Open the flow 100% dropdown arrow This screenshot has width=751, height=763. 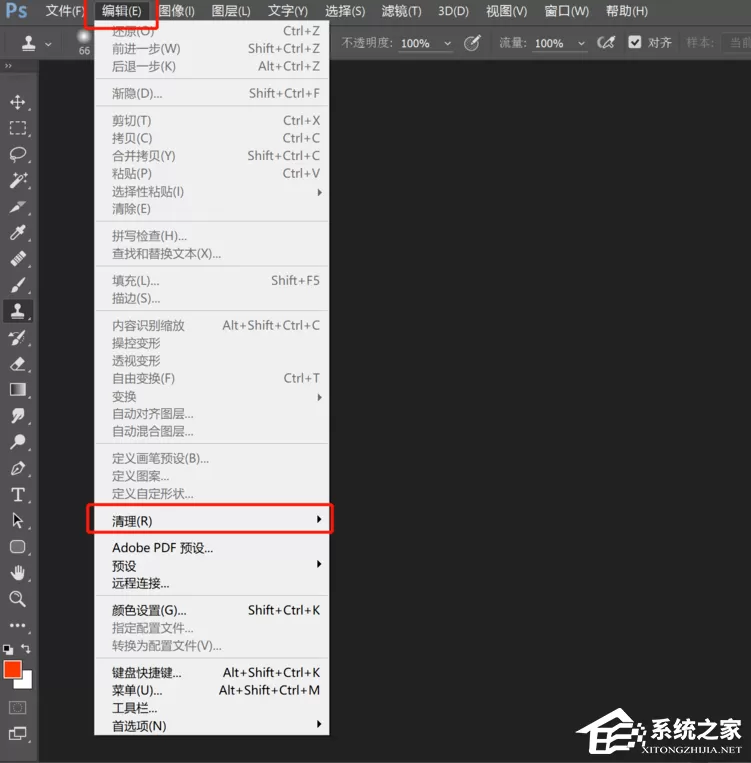click(x=581, y=43)
